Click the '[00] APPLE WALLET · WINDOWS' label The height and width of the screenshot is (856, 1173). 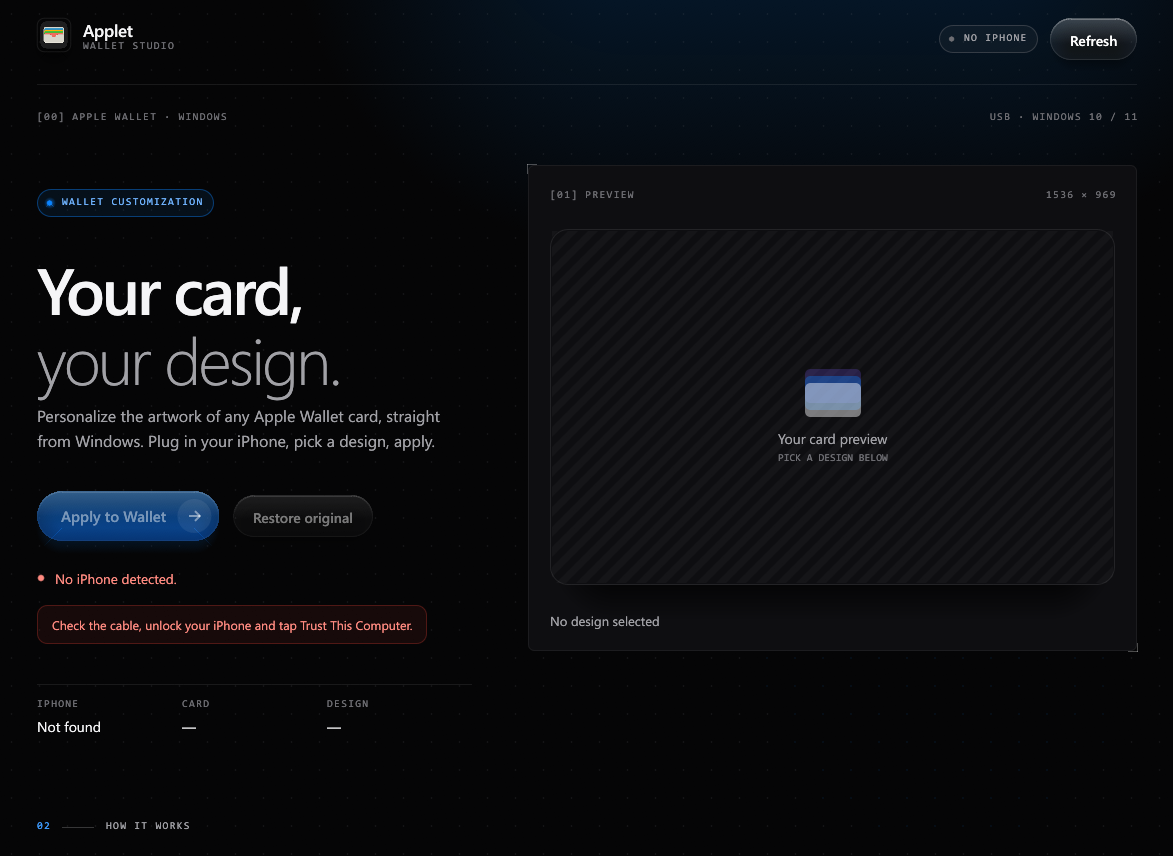tap(132, 117)
